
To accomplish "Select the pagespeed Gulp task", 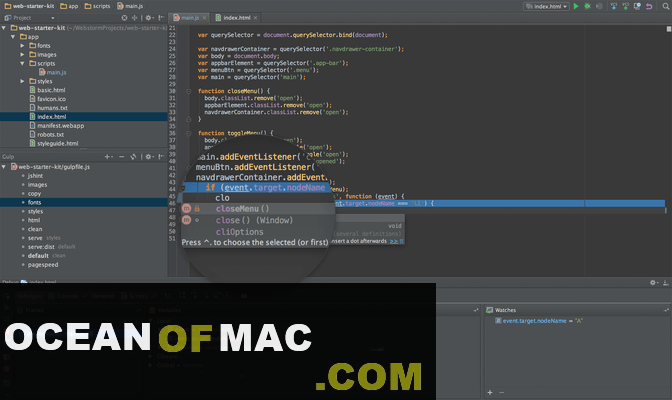I will 43,265.
